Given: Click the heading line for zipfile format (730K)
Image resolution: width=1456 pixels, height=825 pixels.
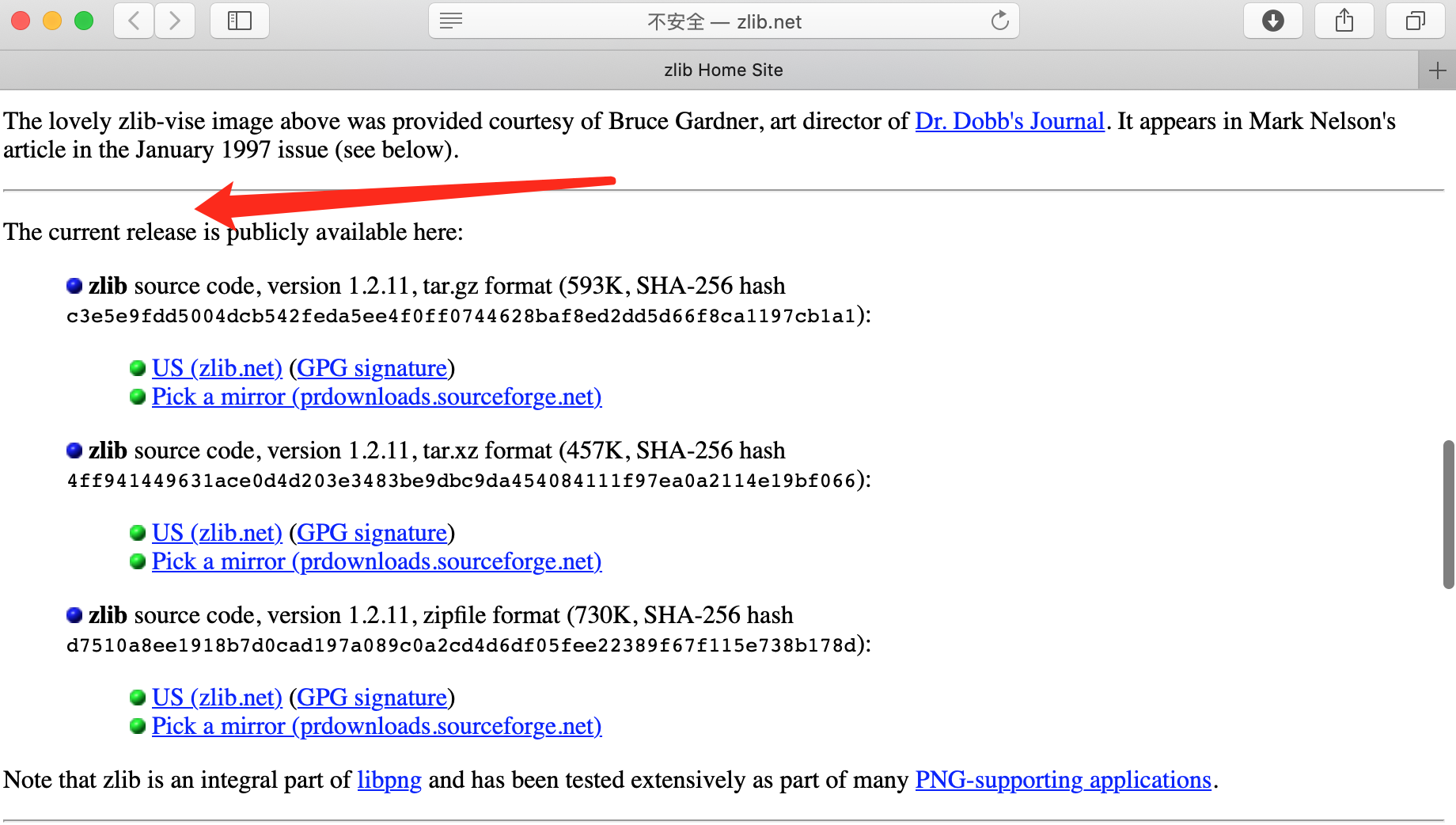Looking at the screenshot, I should (441, 615).
